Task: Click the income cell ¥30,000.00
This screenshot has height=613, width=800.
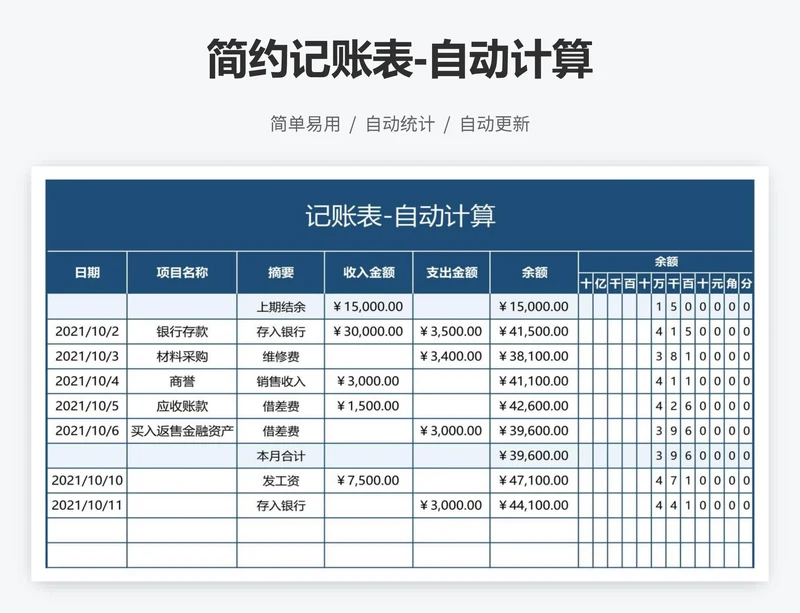Action: tap(369, 332)
